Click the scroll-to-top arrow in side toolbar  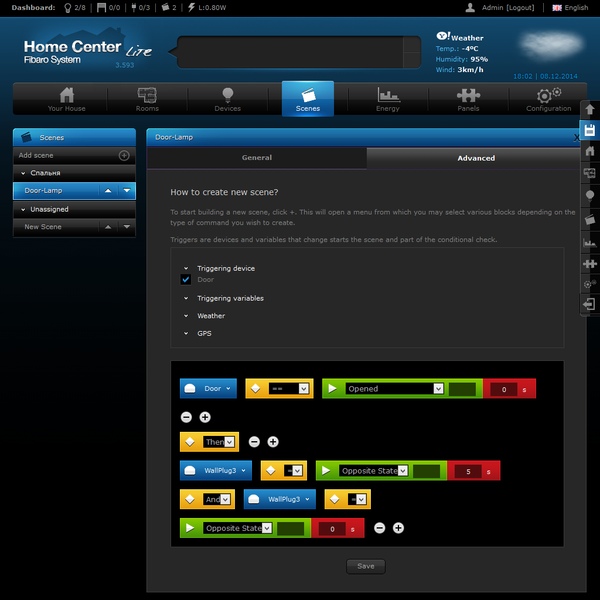[x=590, y=110]
